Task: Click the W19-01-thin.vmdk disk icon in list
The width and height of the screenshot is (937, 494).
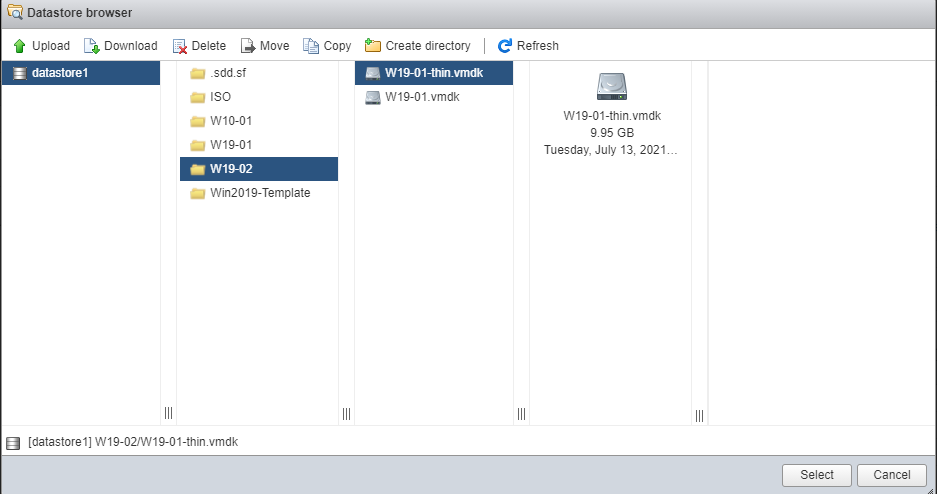Action: [373, 73]
